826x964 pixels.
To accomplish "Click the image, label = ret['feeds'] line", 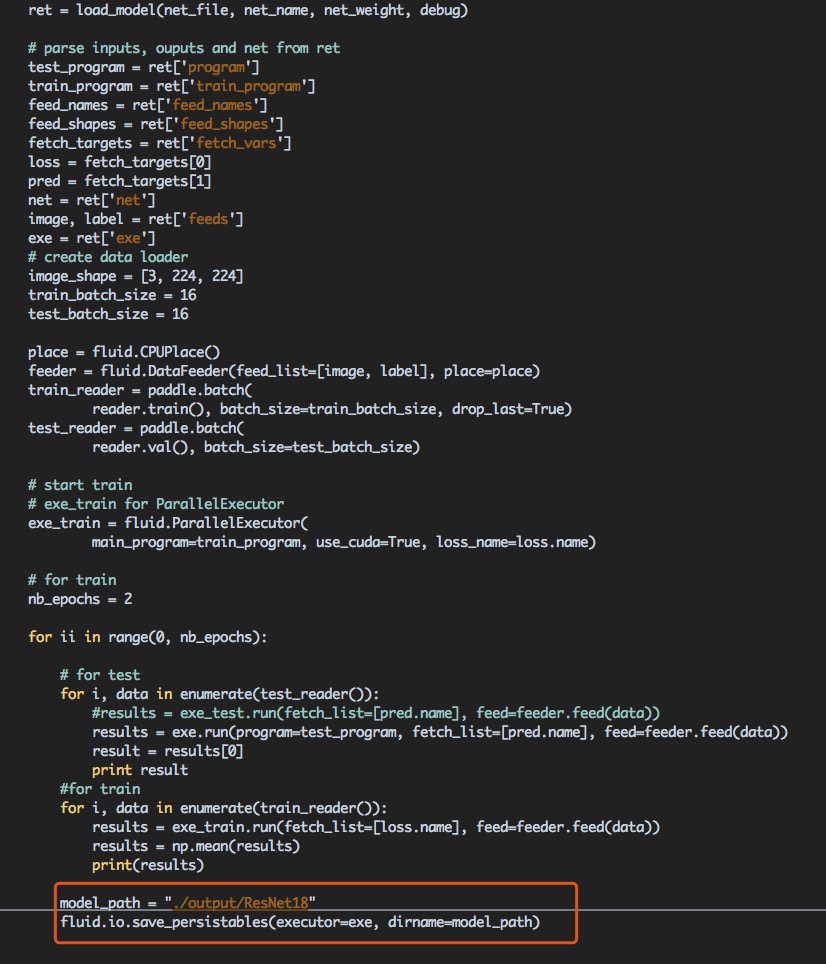I will [136, 219].
